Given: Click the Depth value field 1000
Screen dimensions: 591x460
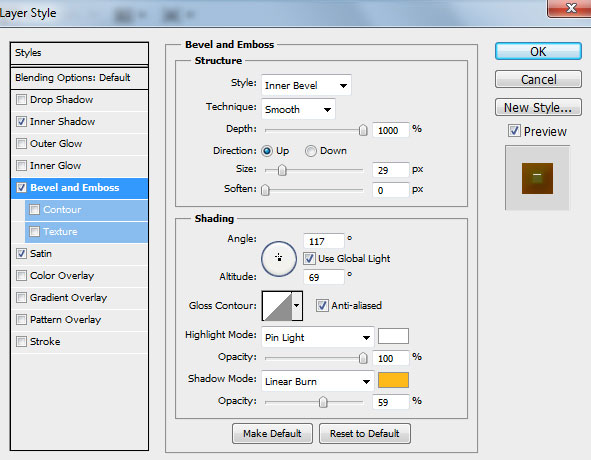Looking at the screenshot, I should pyautogui.click(x=390, y=130).
